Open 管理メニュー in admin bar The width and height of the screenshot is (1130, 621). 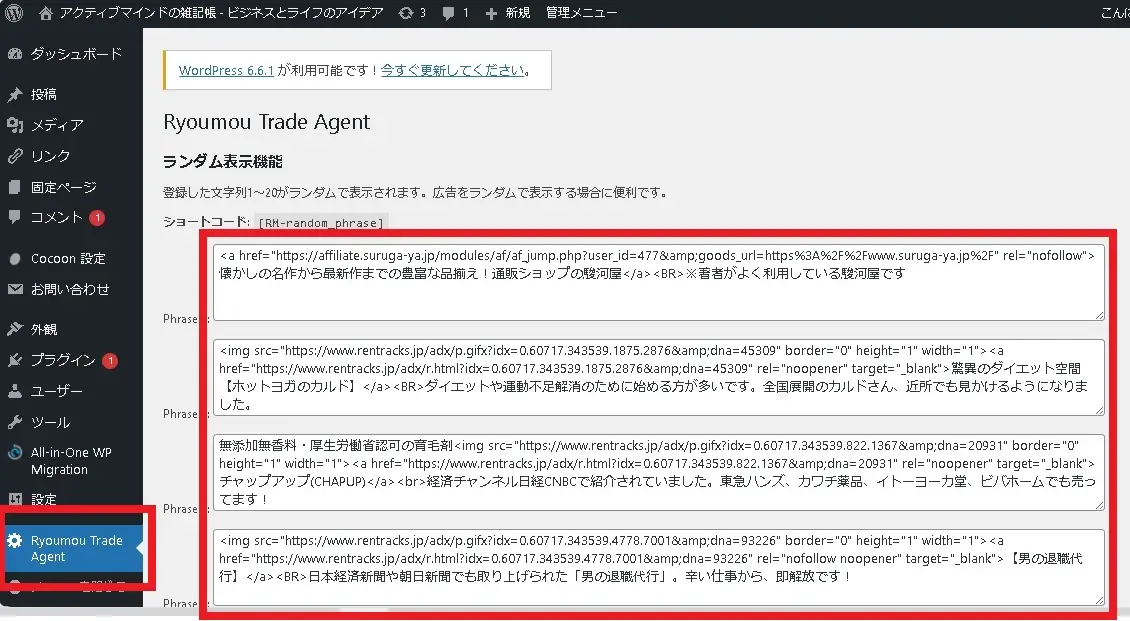click(x=581, y=13)
